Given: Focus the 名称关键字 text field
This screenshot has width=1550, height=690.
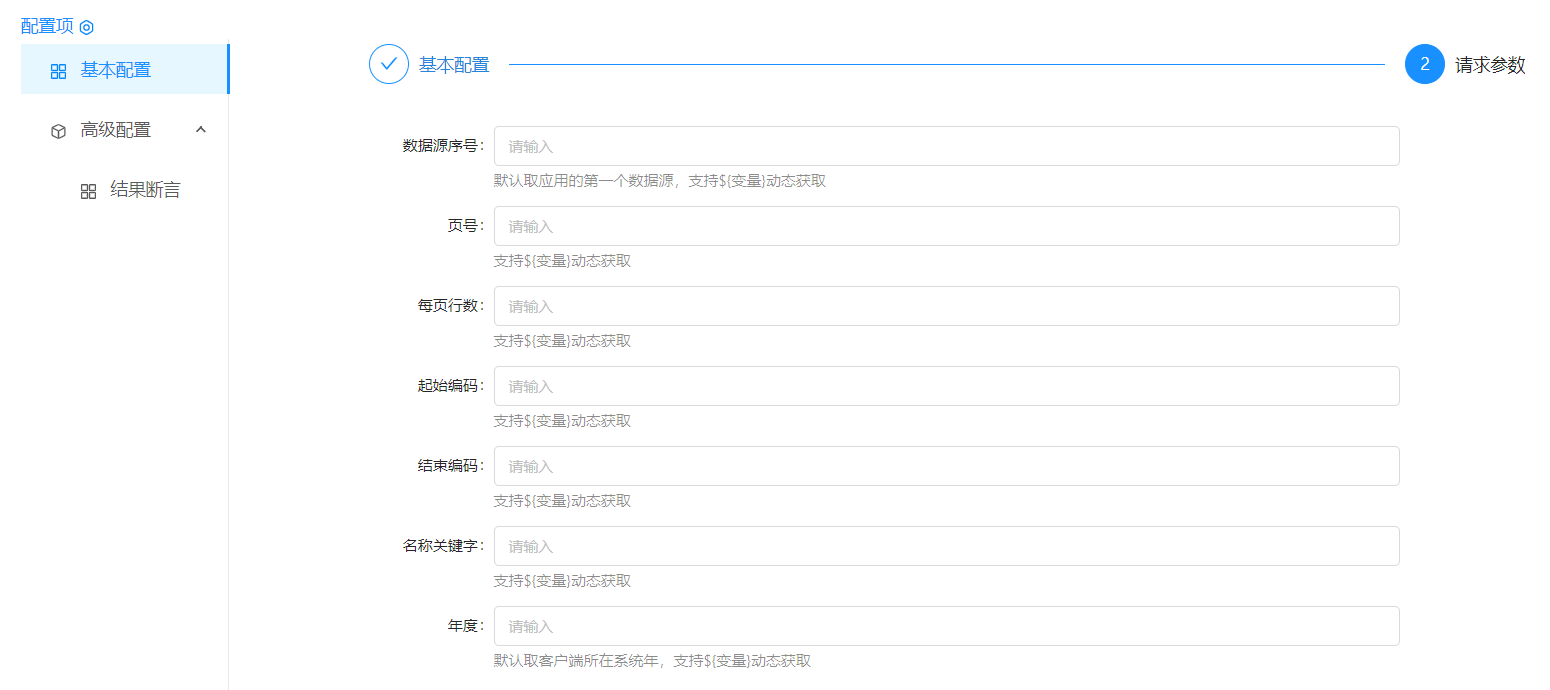Looking at the screenshot, I should pyautogui.click(x=946, y=546).
